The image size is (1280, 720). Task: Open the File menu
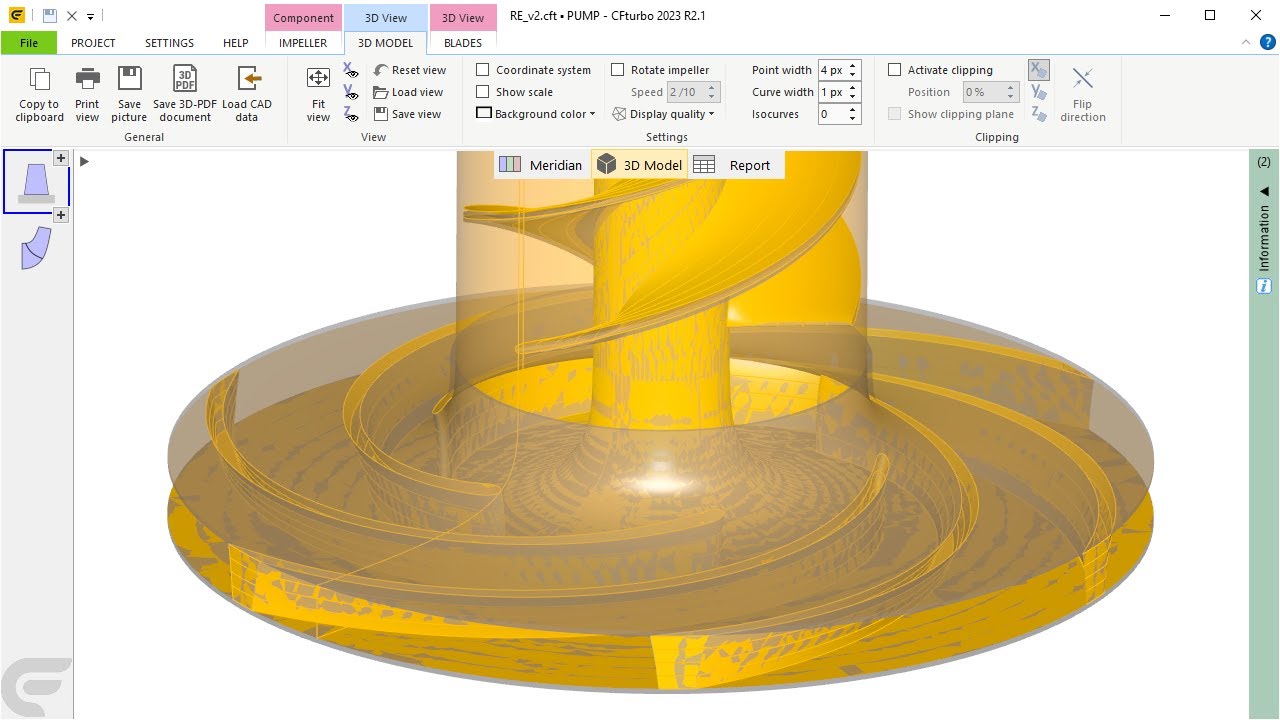[29, 43]
